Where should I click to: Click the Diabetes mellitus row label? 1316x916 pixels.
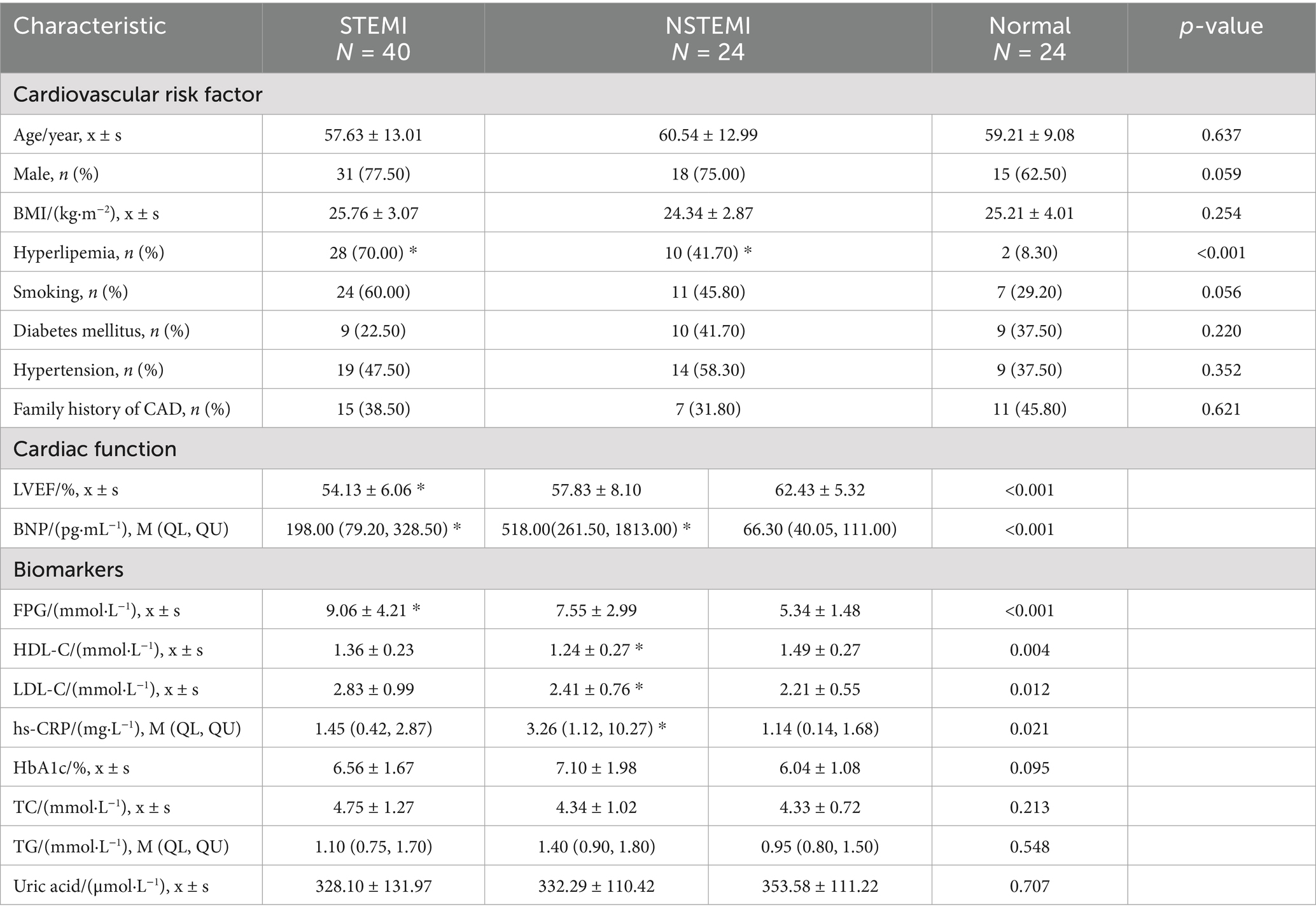(x=101, y=331)
